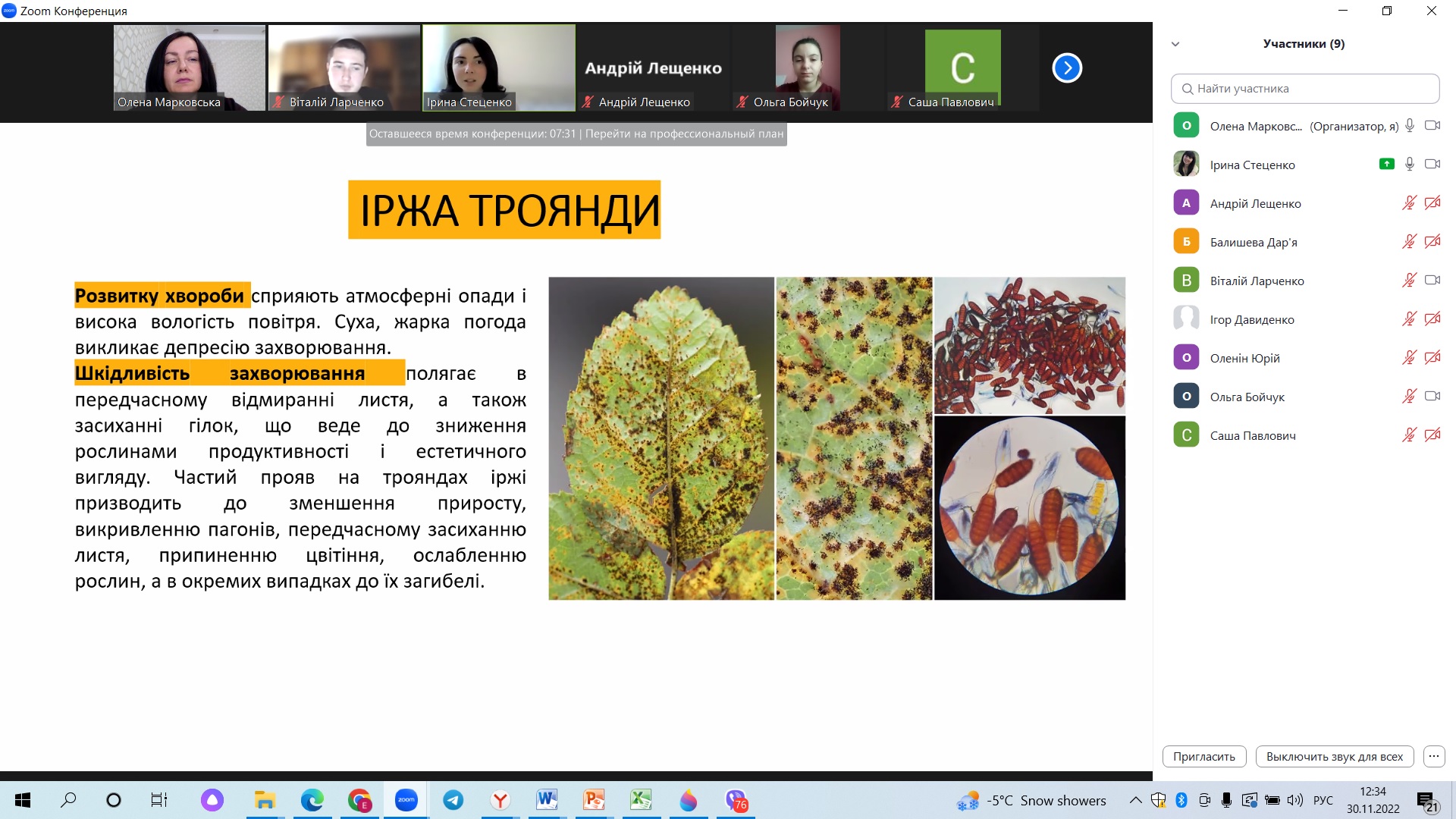Unmute Балишева Дар'я microphone icon
This screenshot has width=1456, height=819.
1410,242
